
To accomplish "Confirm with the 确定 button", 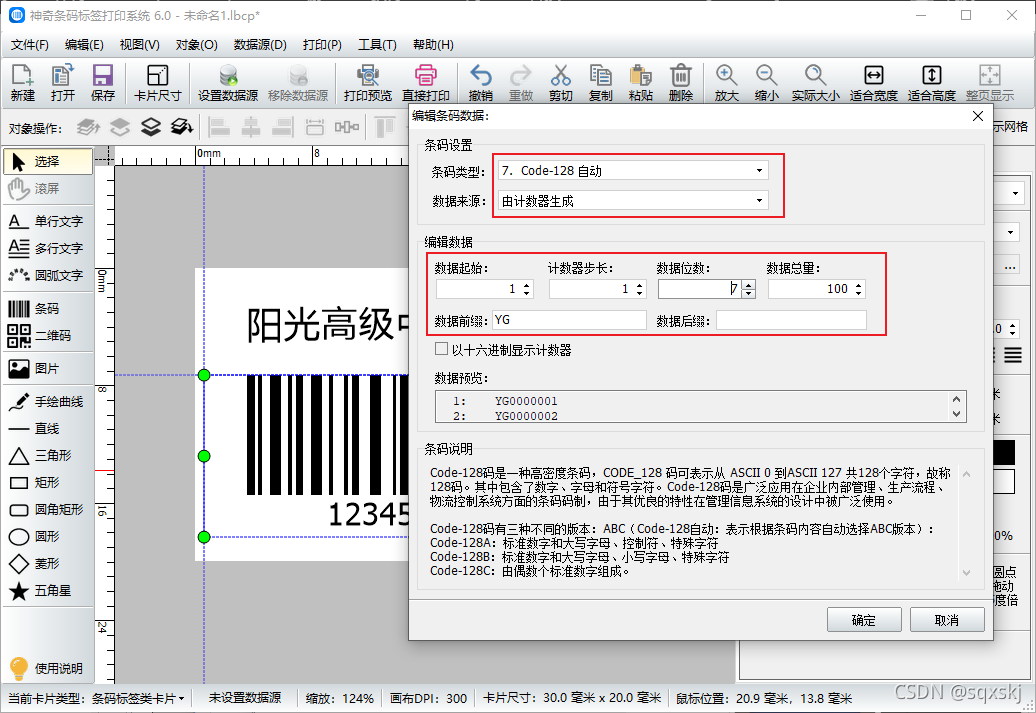I will [864, 620].
